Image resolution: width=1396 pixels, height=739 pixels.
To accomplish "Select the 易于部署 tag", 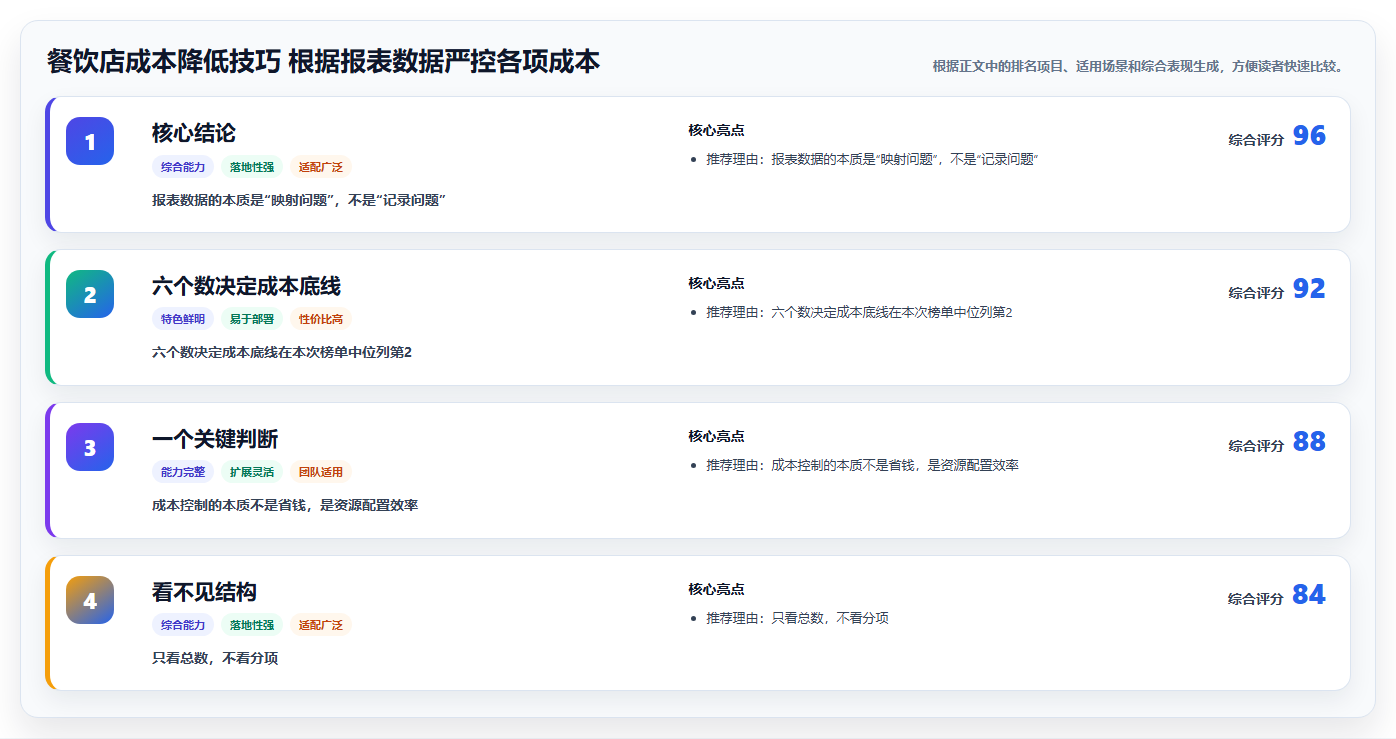I will click(252, 319).
